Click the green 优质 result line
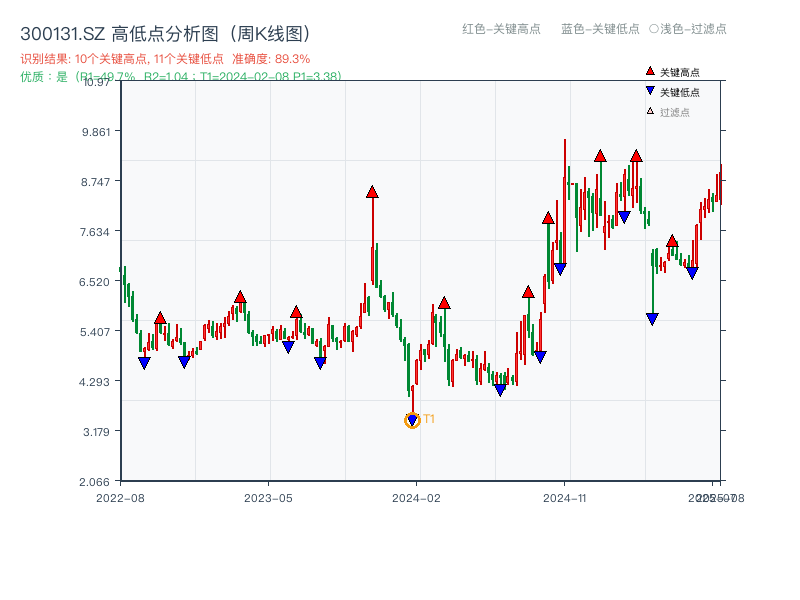Screen dimensions: 800x600 pyautogui.click(x=181, y=77)
